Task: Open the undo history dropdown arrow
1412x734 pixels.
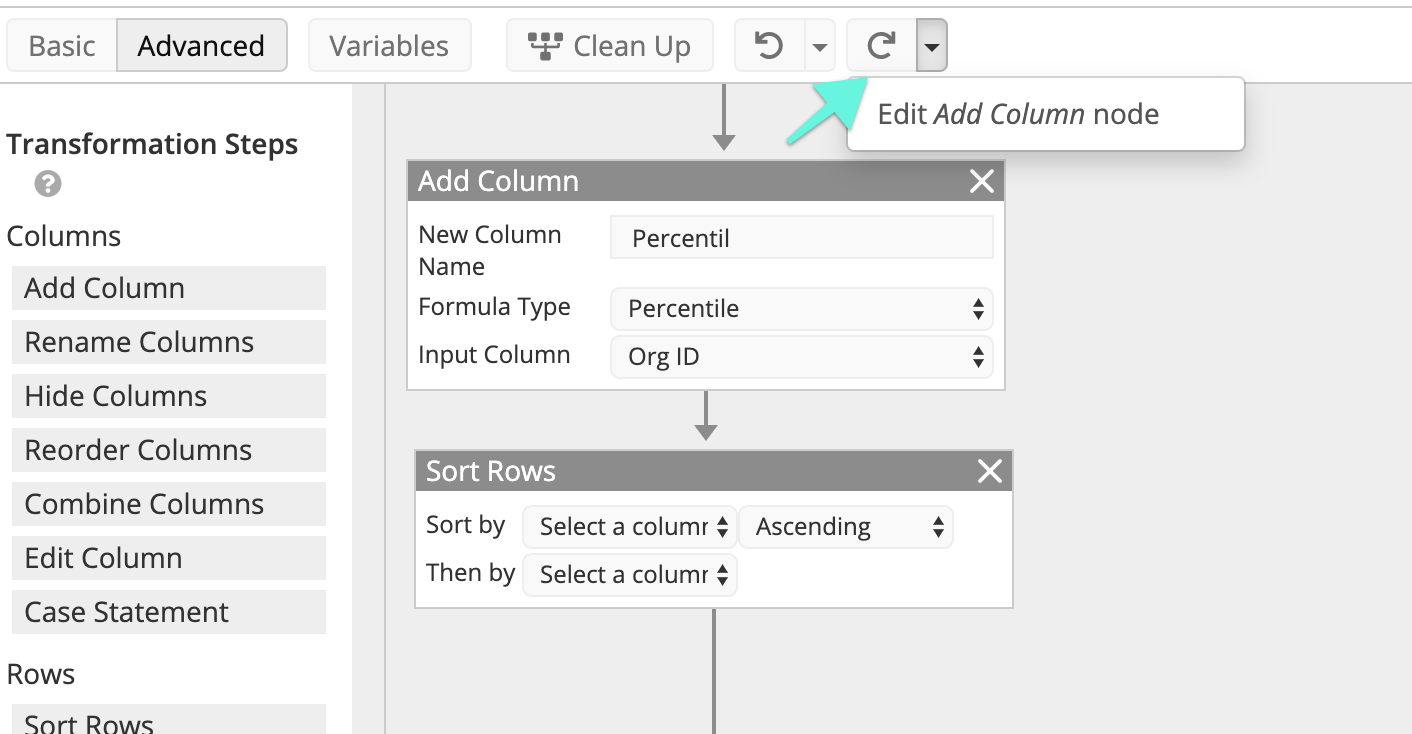Action: tap(820, 46)
